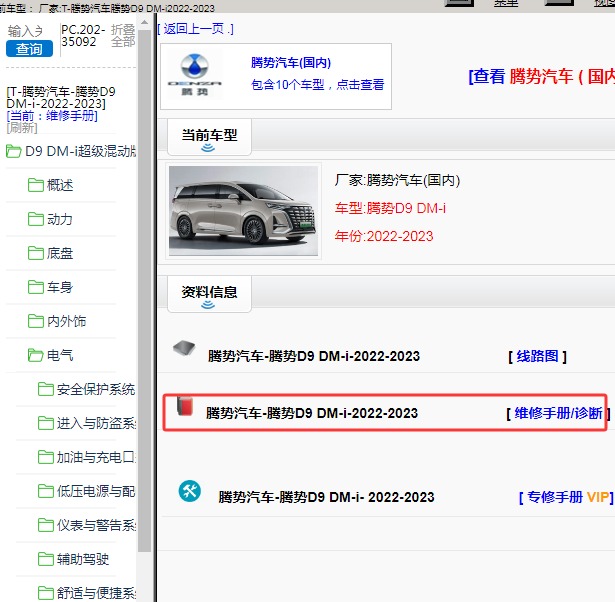The image size is (615, 602).
Task: Open the 舒适与便捷系统 folder icon
Action: coord(45,593)
